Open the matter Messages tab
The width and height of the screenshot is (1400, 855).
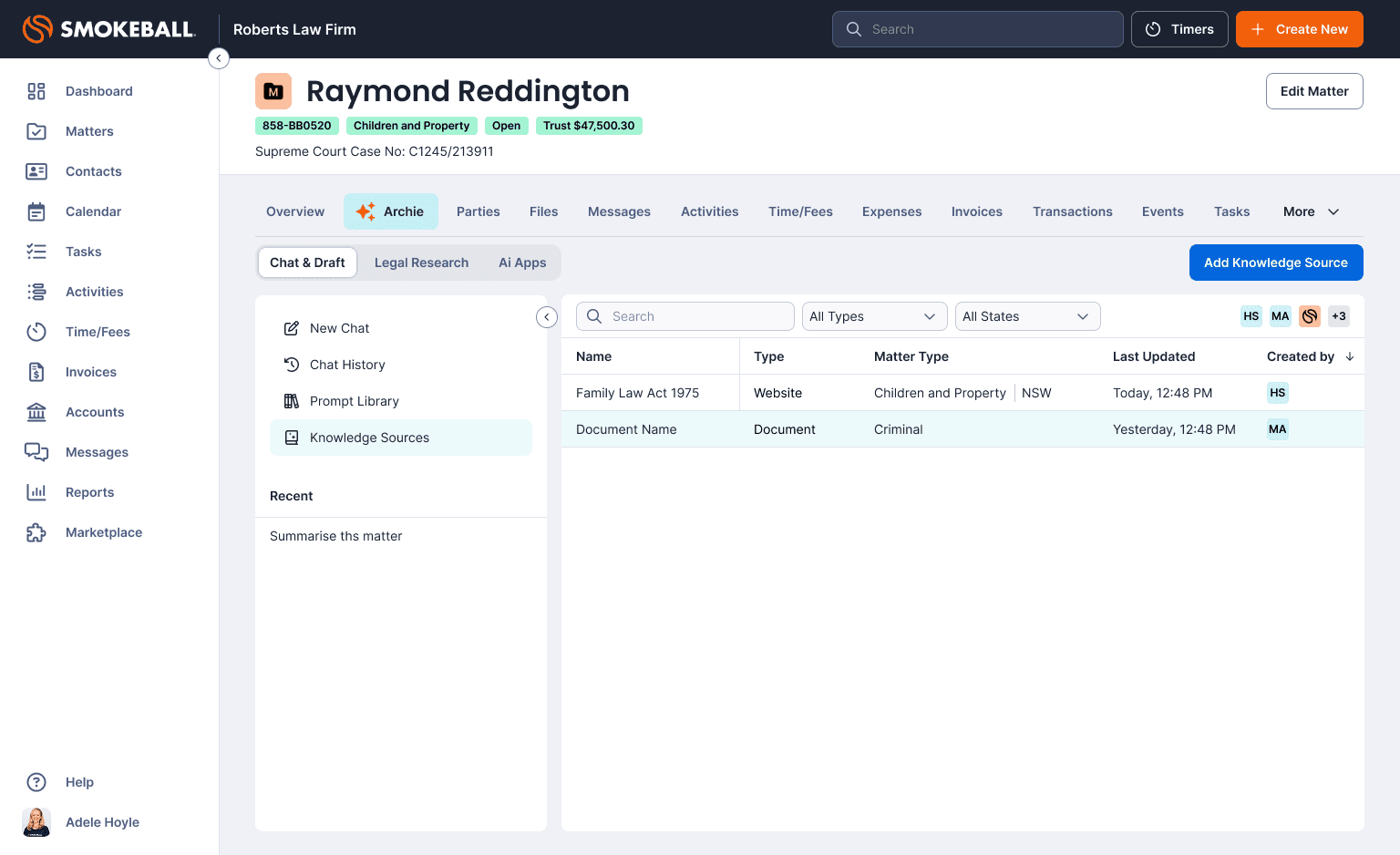(x=619, y=211)
